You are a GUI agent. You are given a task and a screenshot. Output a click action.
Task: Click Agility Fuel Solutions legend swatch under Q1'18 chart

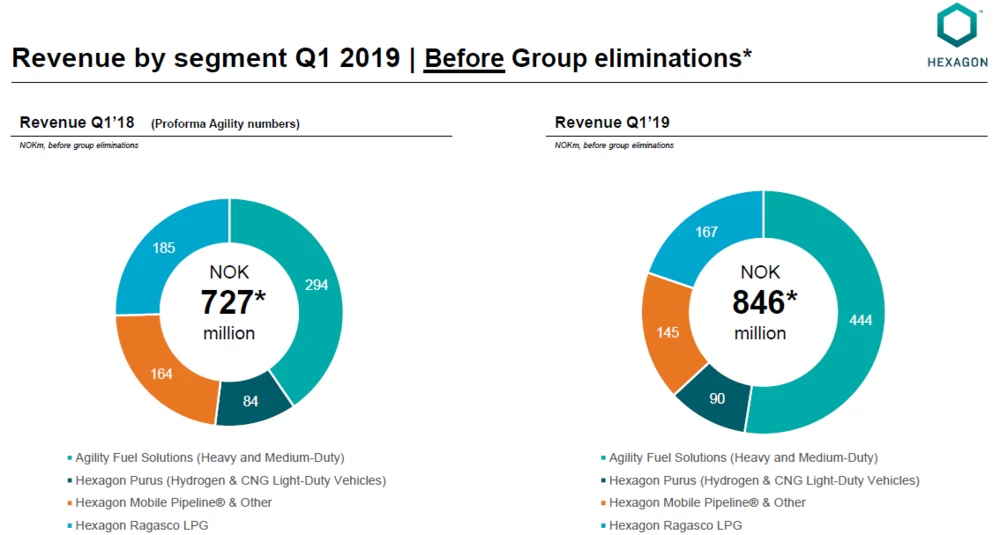(68, 458)
